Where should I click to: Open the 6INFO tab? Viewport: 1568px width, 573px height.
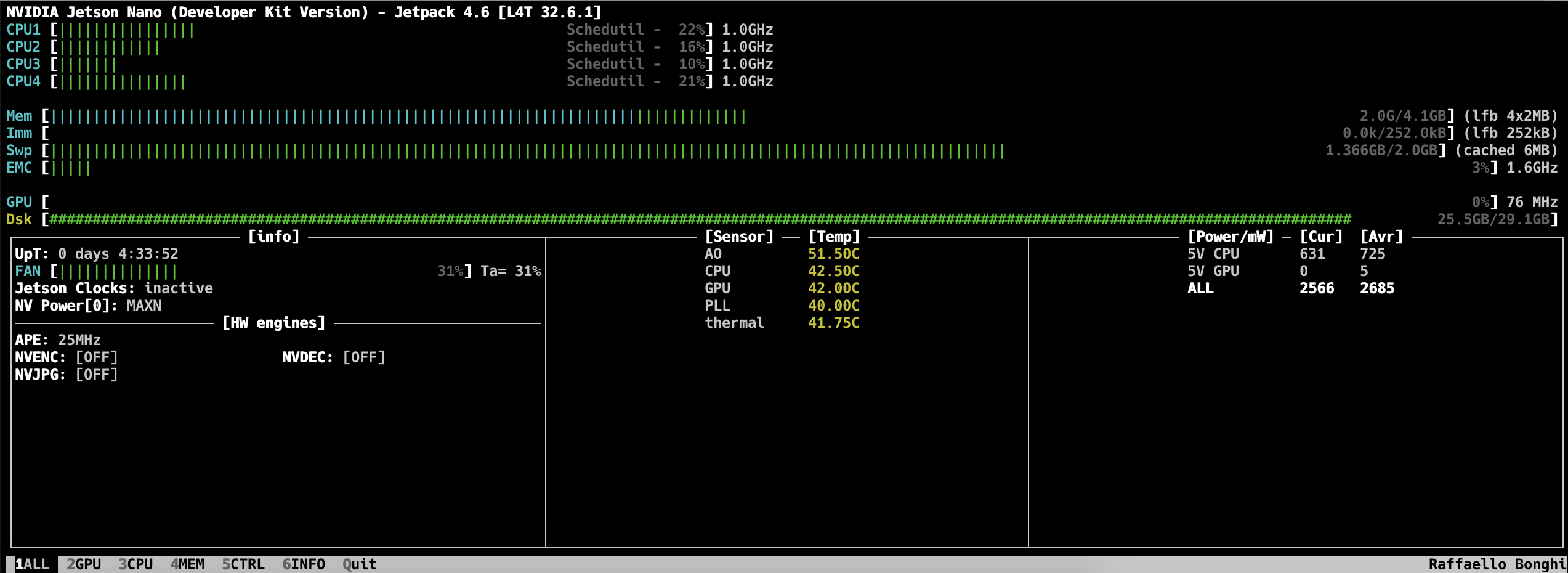(x=304, y=564)
